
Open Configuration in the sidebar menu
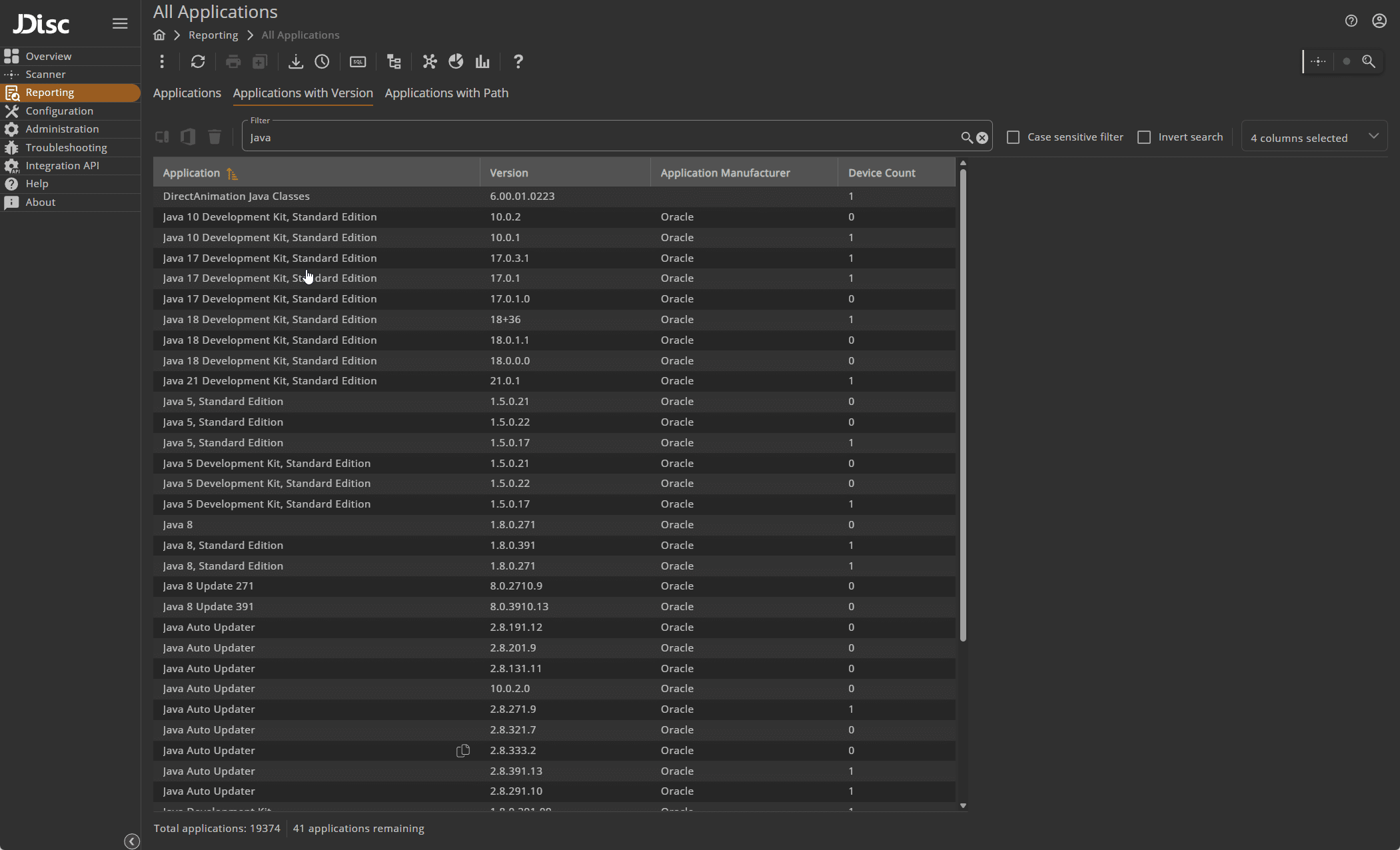[59, 111]
